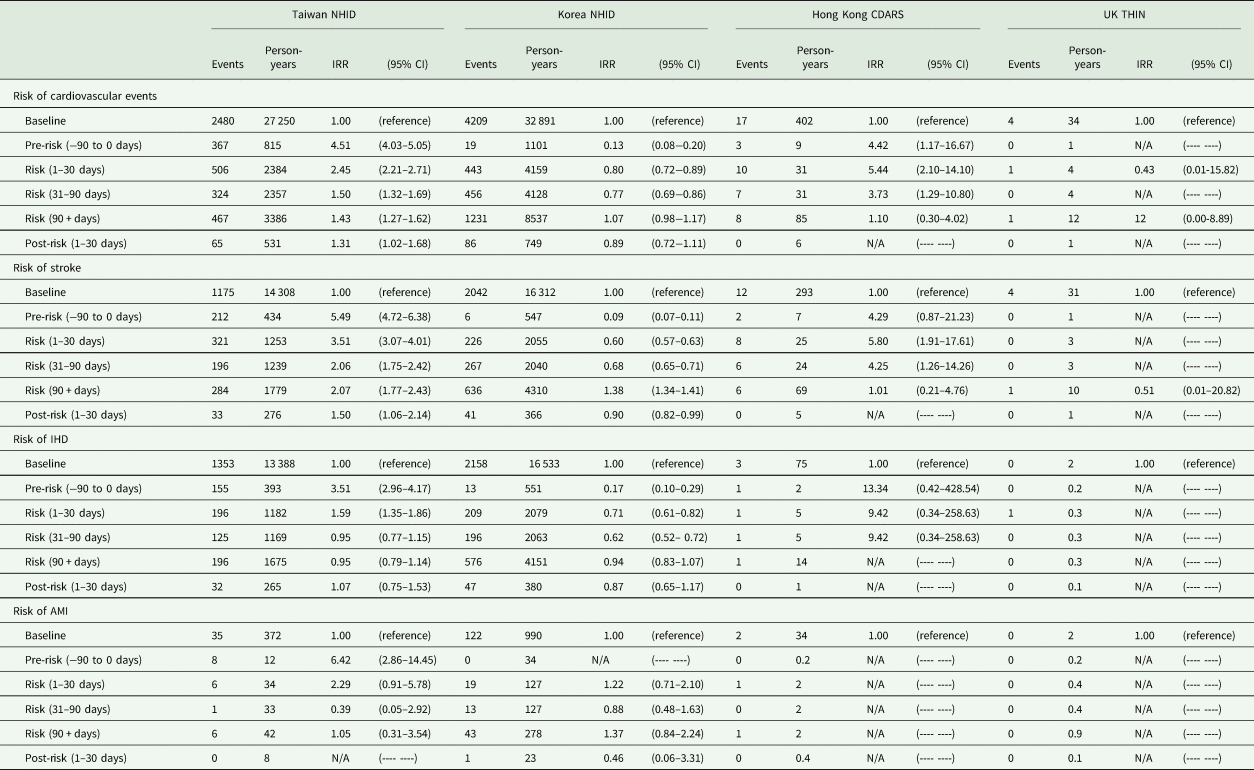
Task: Click the Taiwan NHID column group header
Action: click(327, 18)
